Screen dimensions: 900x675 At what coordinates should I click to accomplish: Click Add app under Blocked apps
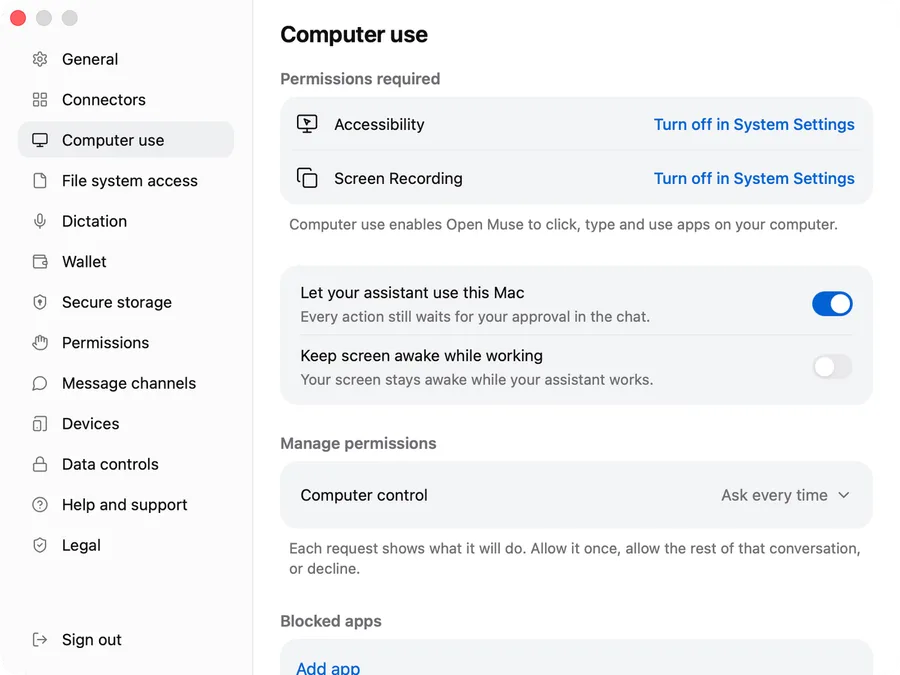tap(328, 668)
